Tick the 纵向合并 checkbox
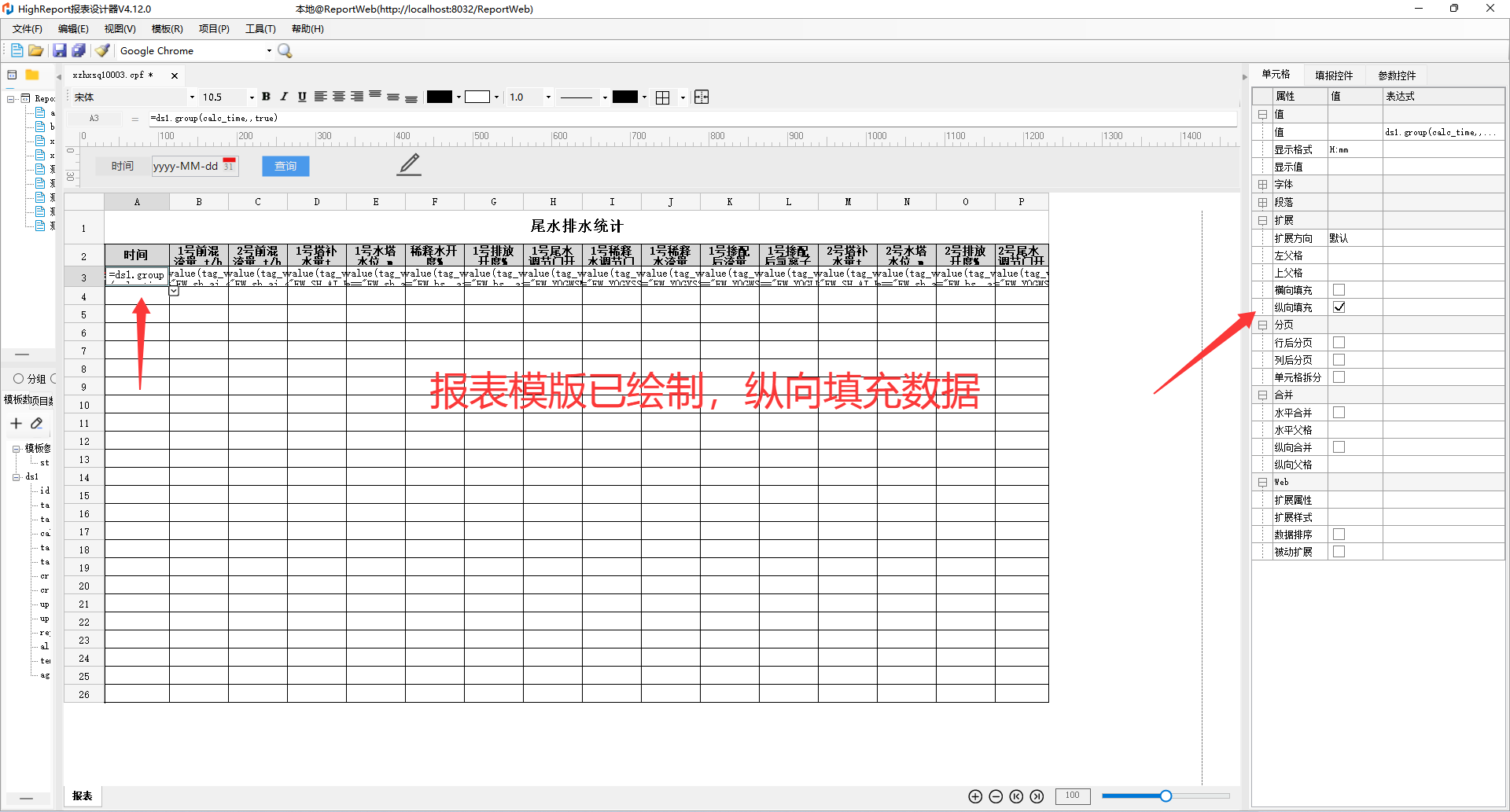The image size is (1510, 812). click(x=1339, y=447)
